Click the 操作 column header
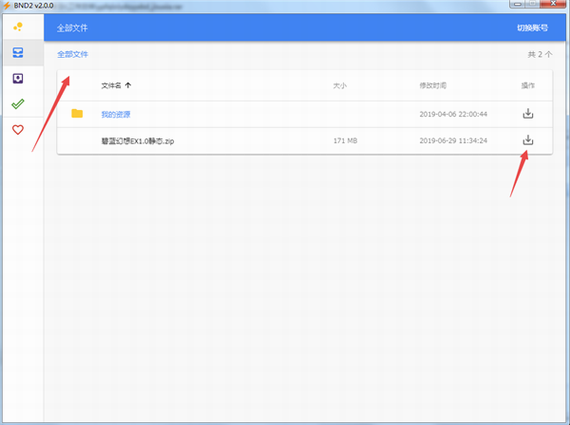 click(x=528, y=86)
